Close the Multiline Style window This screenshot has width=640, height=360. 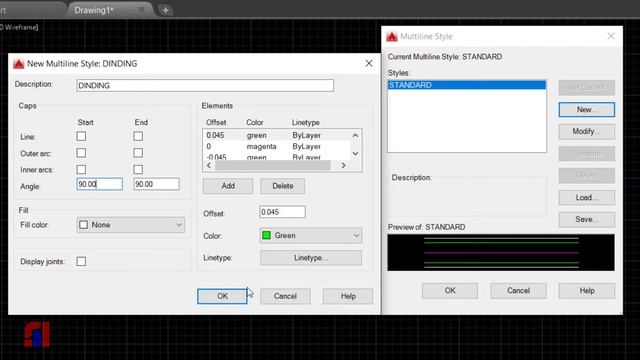pos(611,36)
